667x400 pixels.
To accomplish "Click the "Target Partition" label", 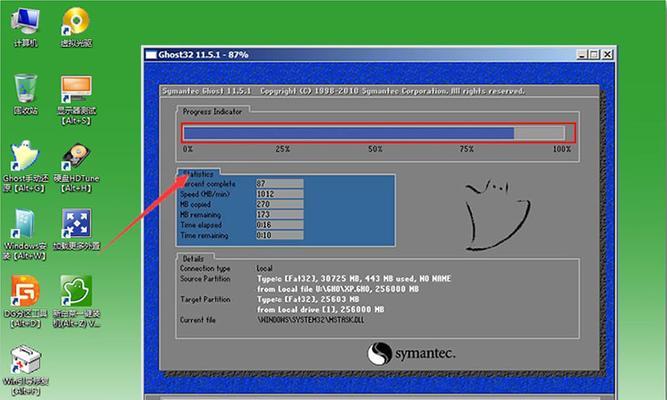I will (x=205, y=300).
